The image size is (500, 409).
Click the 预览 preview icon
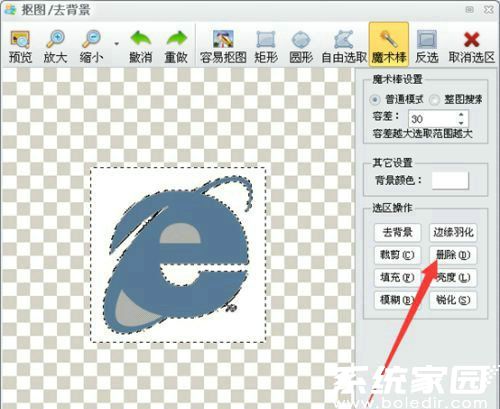point(20,40)
